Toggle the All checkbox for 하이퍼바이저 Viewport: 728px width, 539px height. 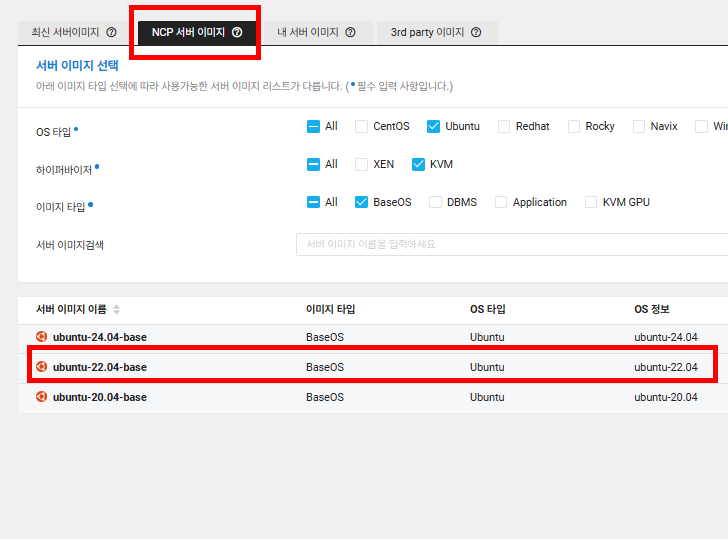(313, 164)
